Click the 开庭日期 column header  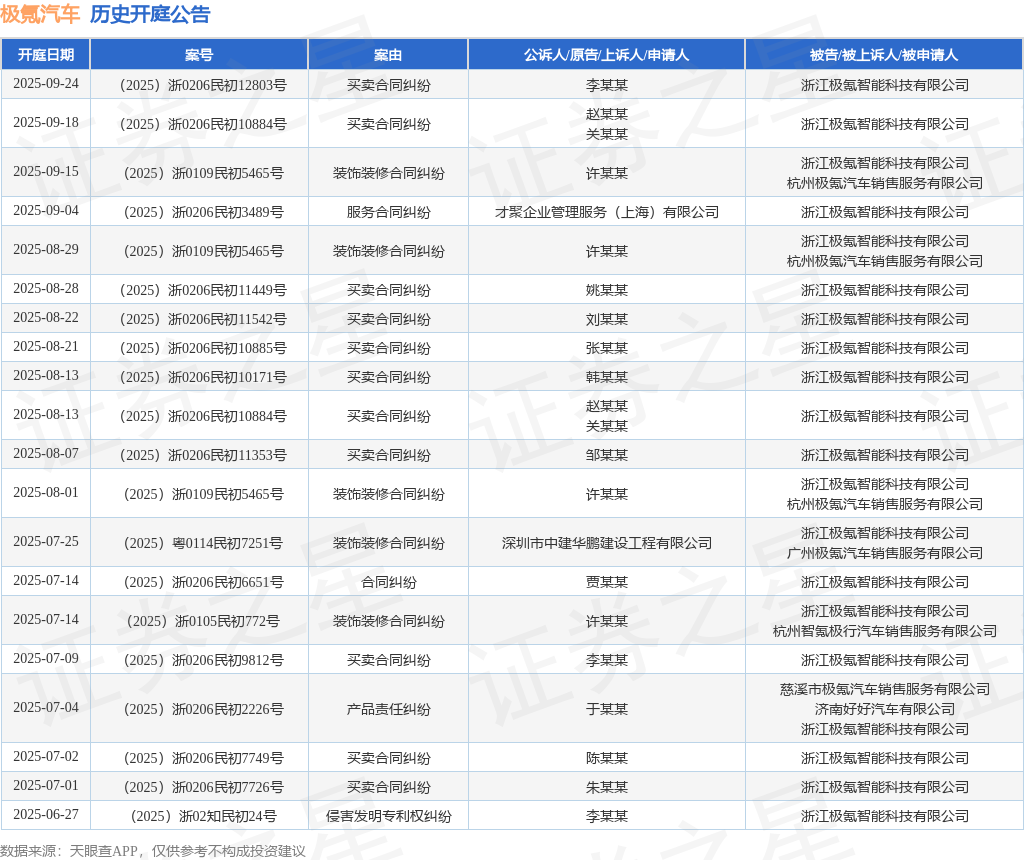tap(46, 55)
